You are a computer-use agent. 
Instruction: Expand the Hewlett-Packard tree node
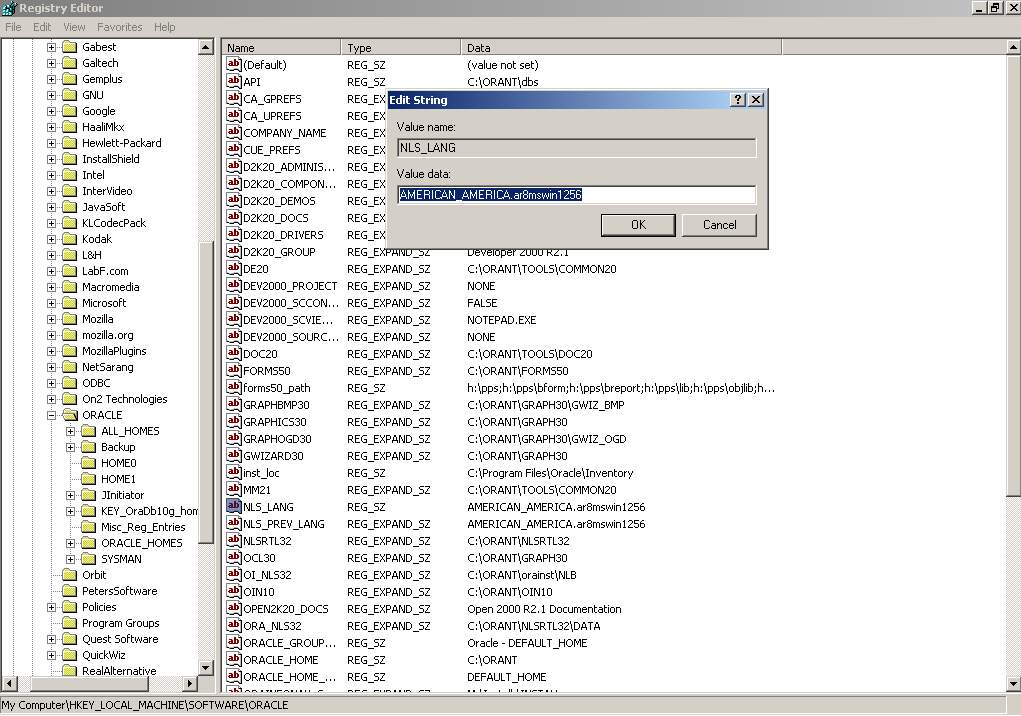point(52,143)
